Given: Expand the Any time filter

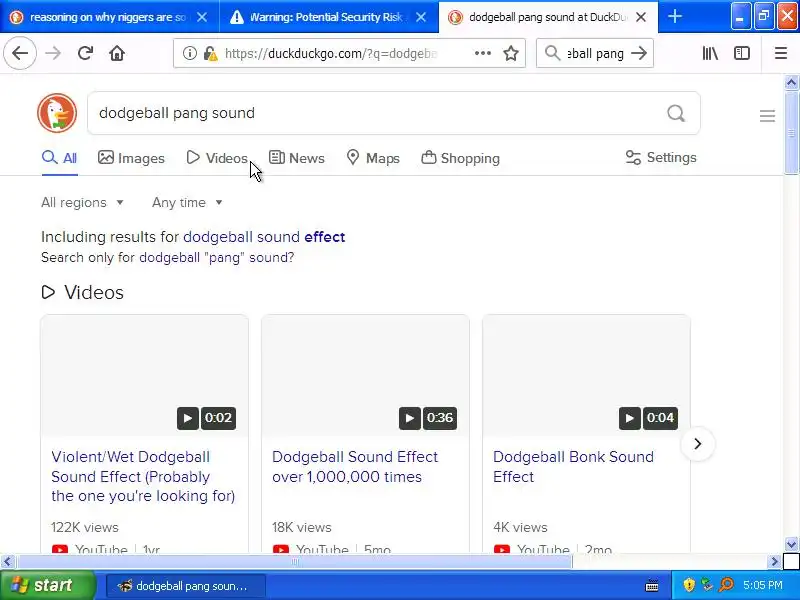Looking at the screenshot, I should click(x=187, y=203).
